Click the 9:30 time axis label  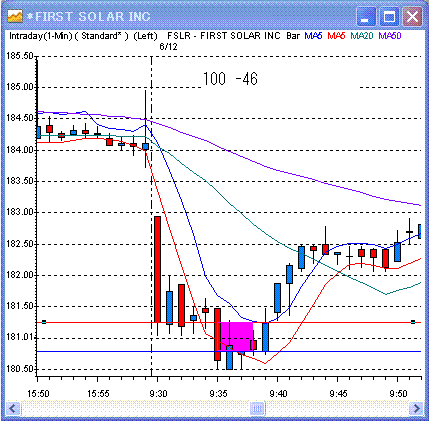158,394
